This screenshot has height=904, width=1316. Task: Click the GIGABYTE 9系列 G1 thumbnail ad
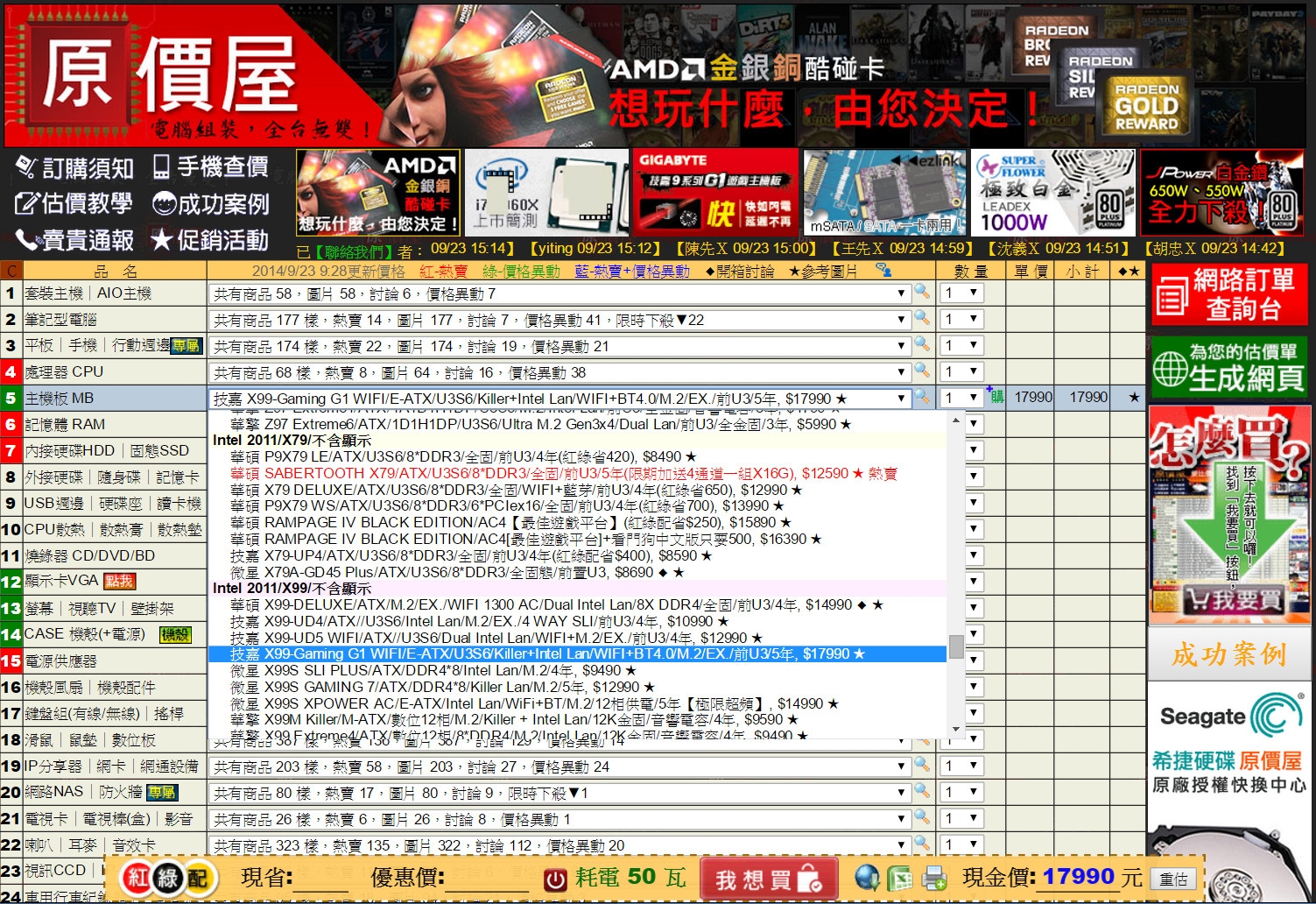point(716,192)
